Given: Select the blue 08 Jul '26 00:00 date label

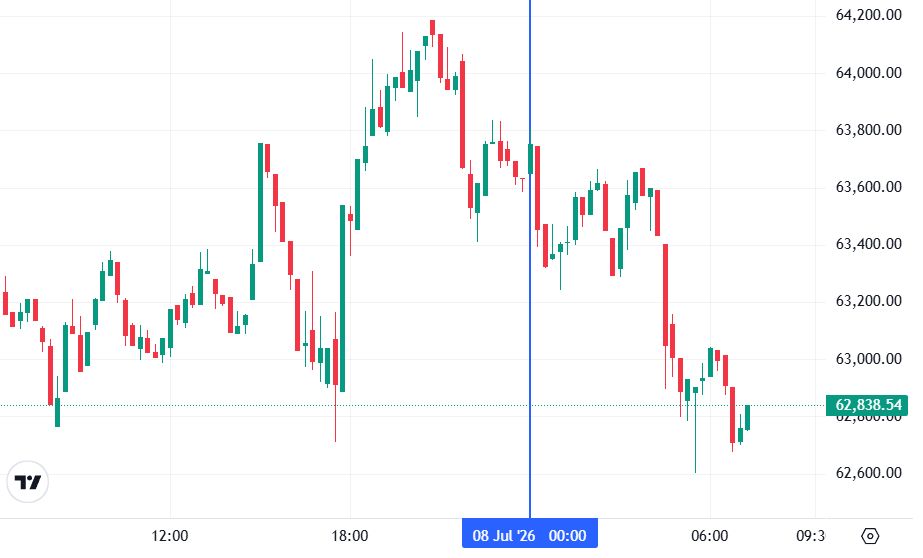Looking at the screenshot, I should pos(530,535).
